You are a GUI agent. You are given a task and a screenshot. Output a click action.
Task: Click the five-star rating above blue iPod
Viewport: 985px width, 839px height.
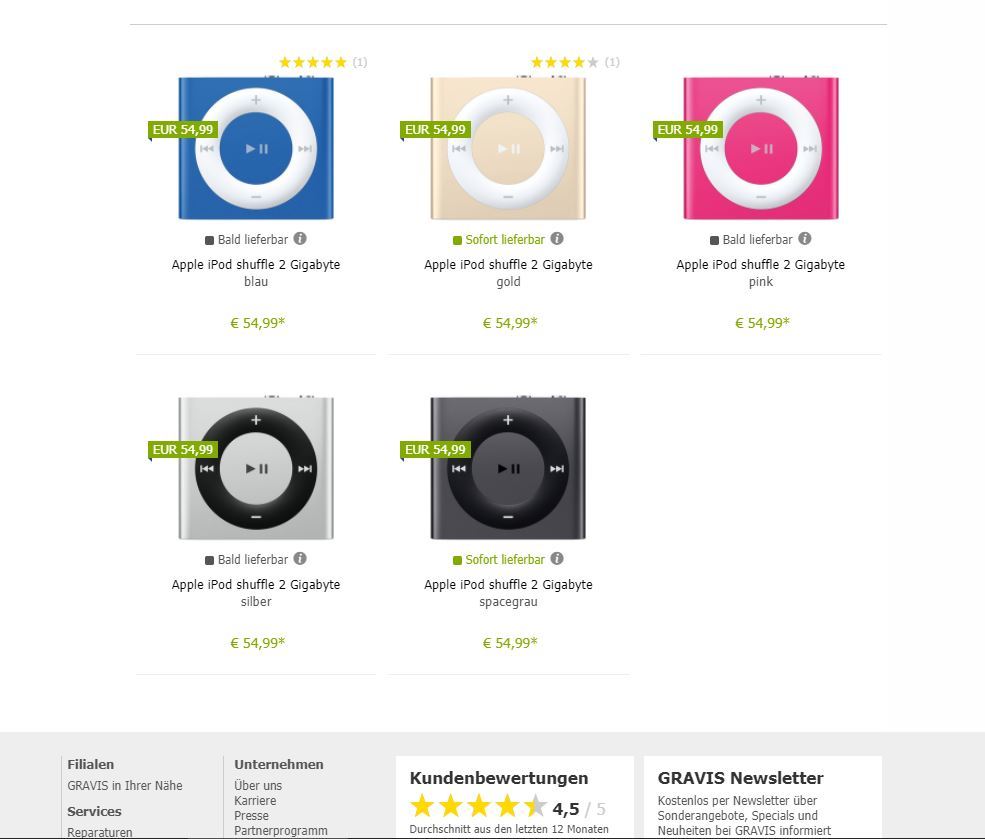[313, 62]
